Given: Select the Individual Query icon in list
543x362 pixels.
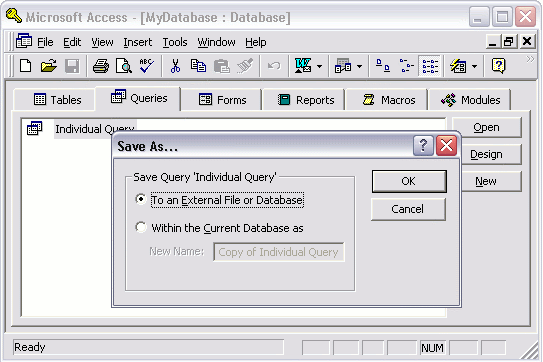Looking at the screenshot, I should click(34, 128).
